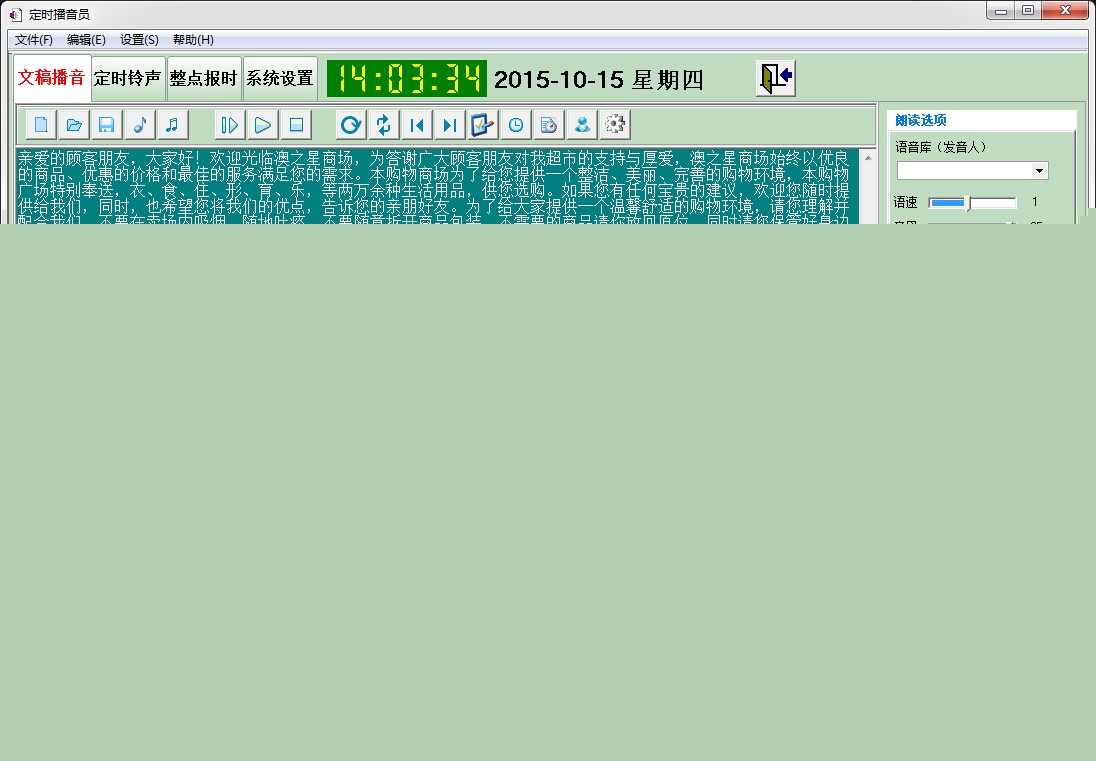Save the script with the floppy disk icon
1096x761 pixels.
(x=106, y=125)
